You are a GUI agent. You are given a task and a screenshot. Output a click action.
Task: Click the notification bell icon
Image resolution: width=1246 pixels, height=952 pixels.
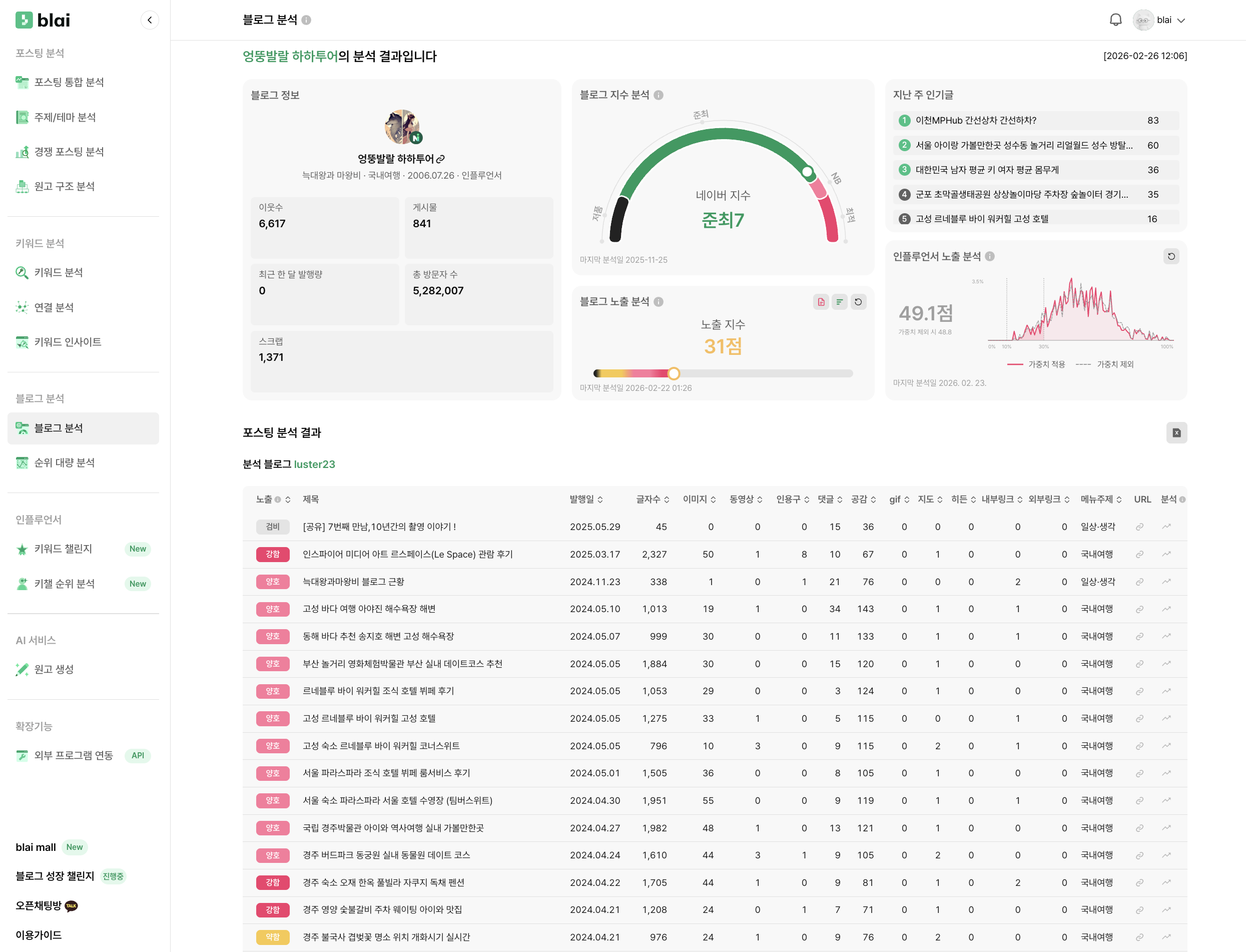1115,19
